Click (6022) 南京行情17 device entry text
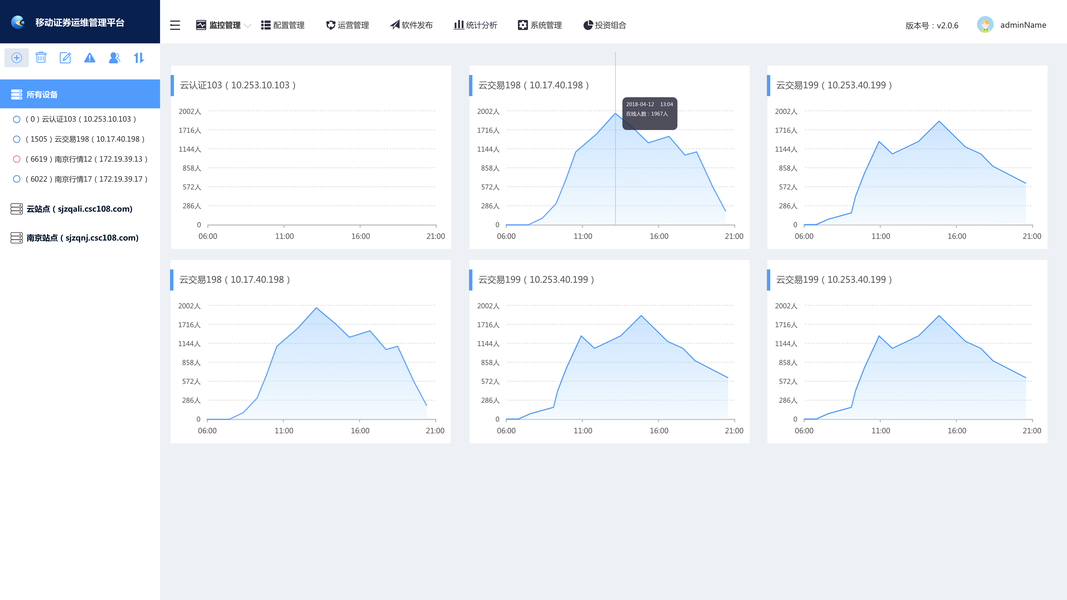The width and height of the screenshot is (1067, 600). [86, 179]
